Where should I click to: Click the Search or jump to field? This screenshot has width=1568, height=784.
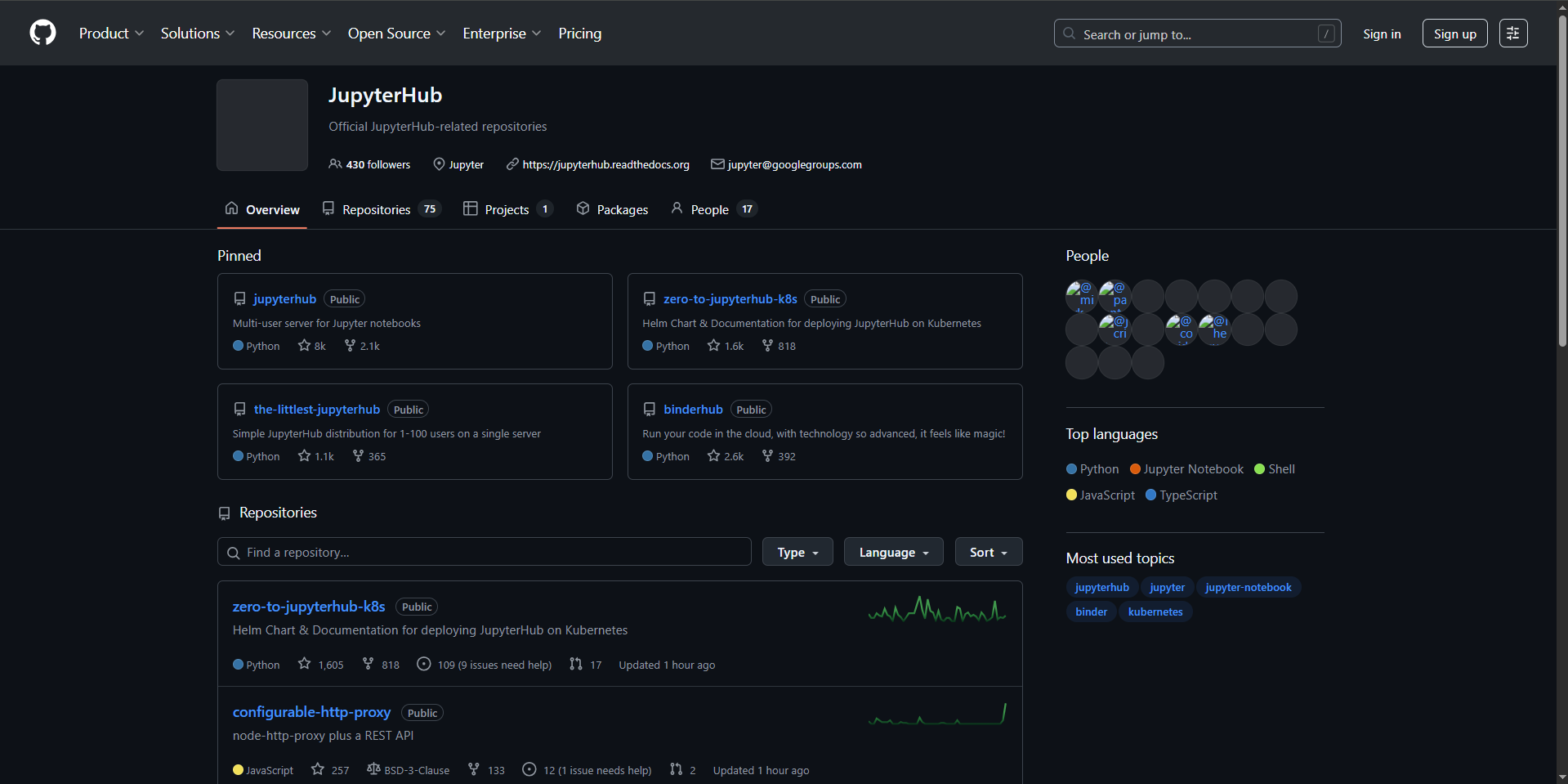[x=1197, y=34]
